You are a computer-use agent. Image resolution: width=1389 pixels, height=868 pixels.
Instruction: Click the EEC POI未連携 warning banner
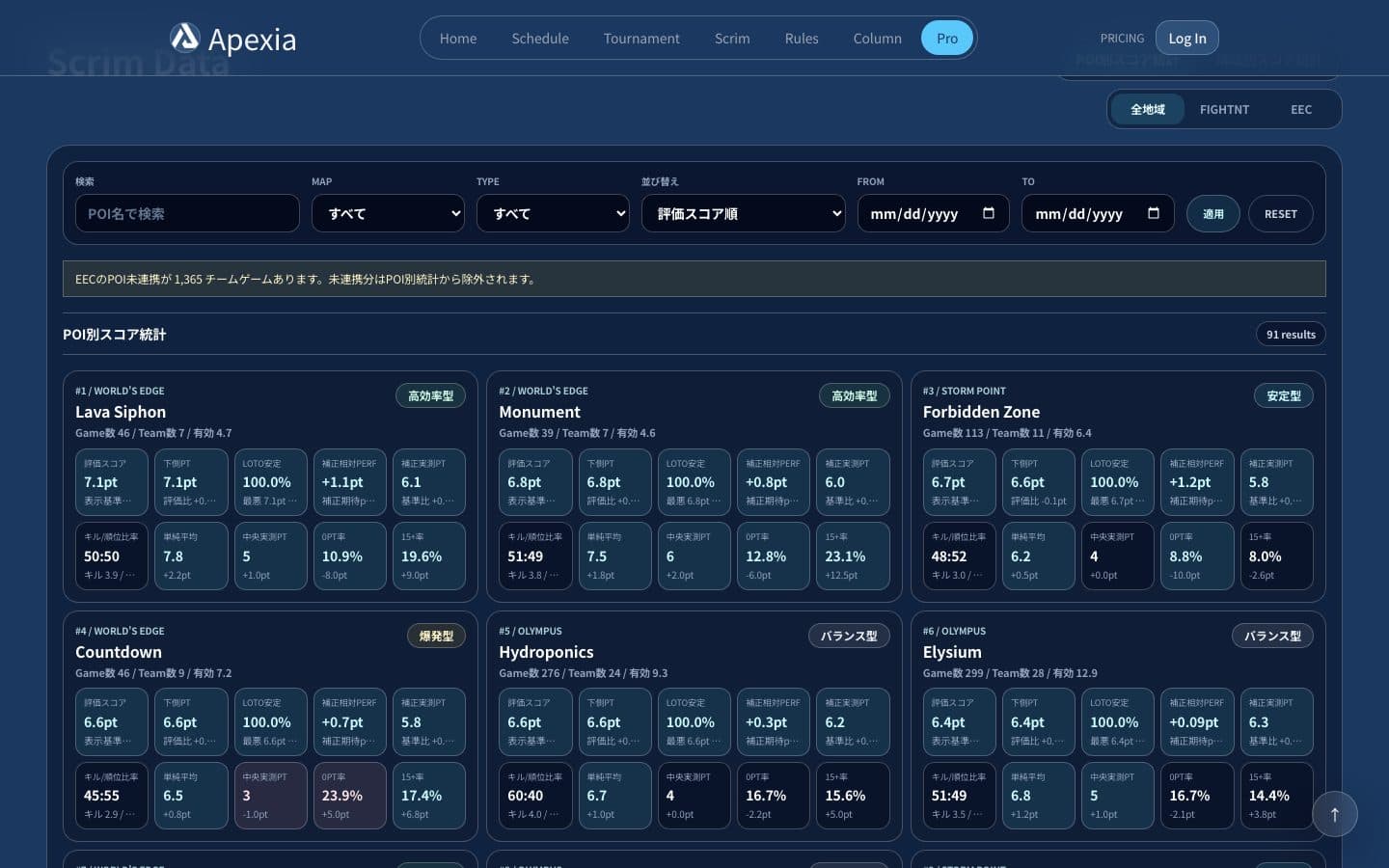(x=694, y=279)
